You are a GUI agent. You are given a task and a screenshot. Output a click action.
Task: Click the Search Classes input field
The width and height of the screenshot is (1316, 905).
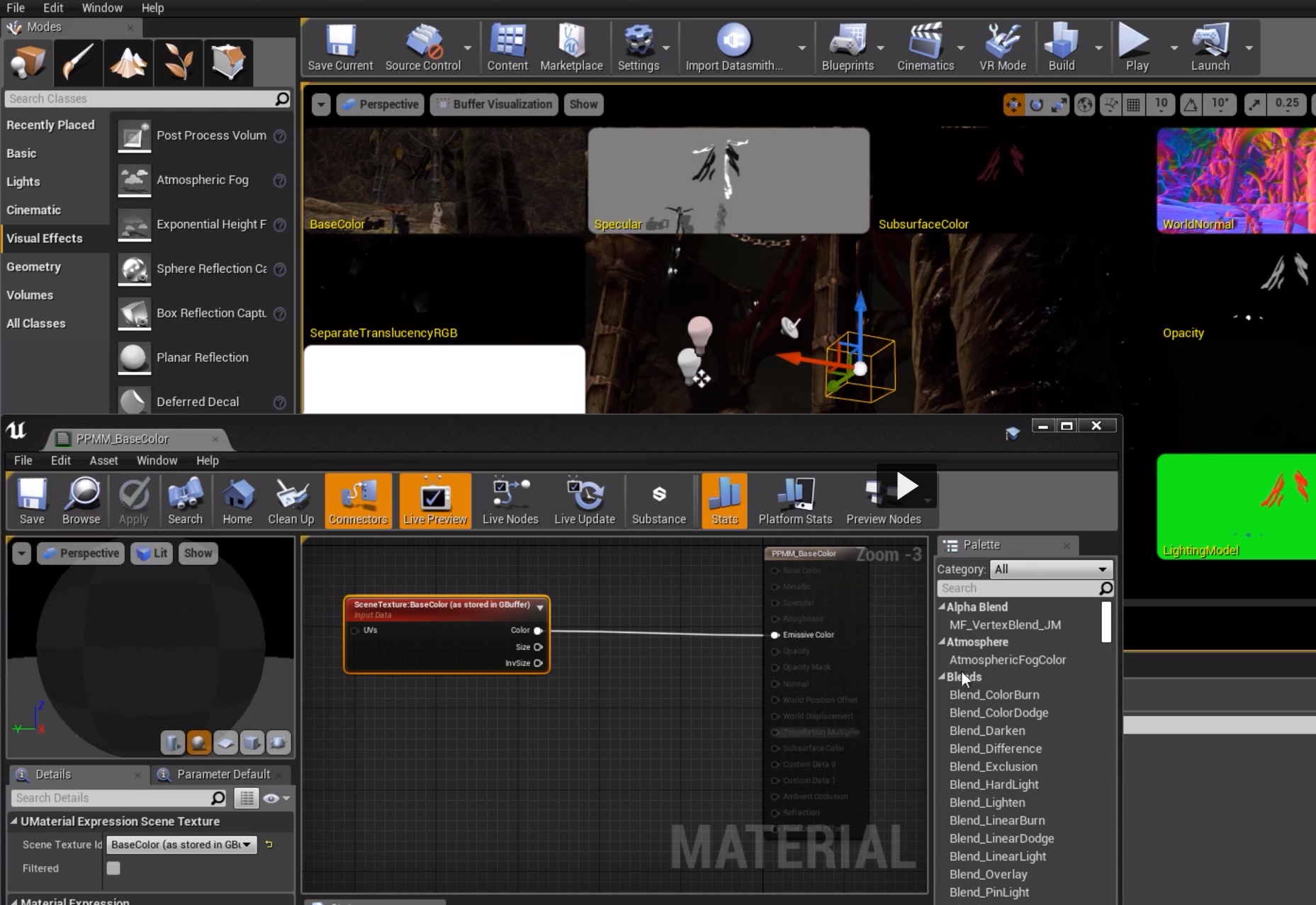tap(140, 99)
